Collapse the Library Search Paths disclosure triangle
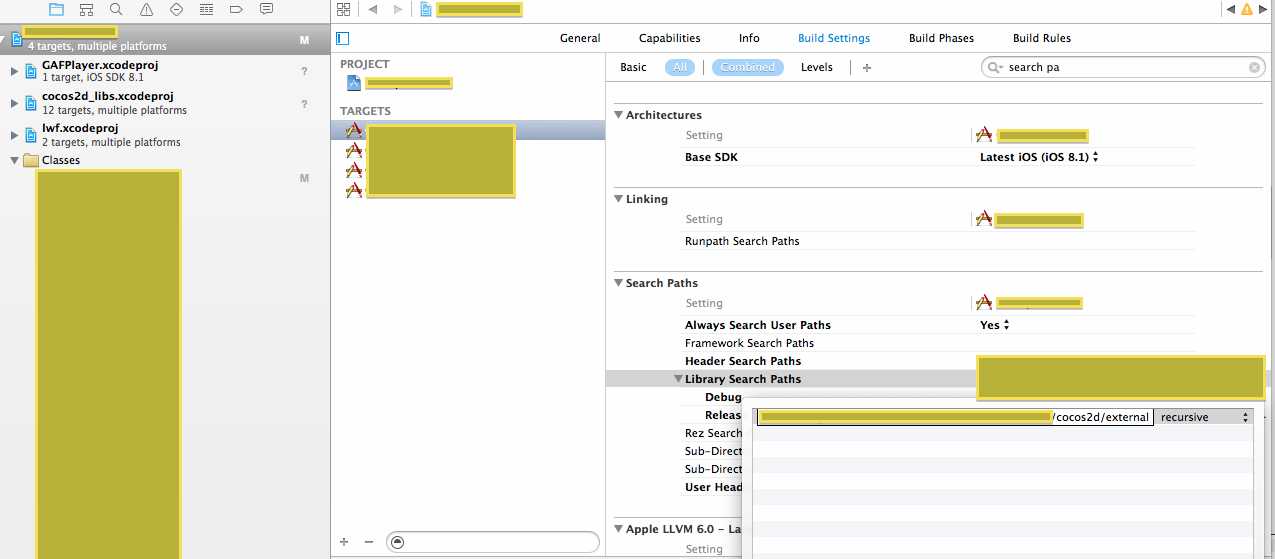The image size is (1275, 559). 679,379
